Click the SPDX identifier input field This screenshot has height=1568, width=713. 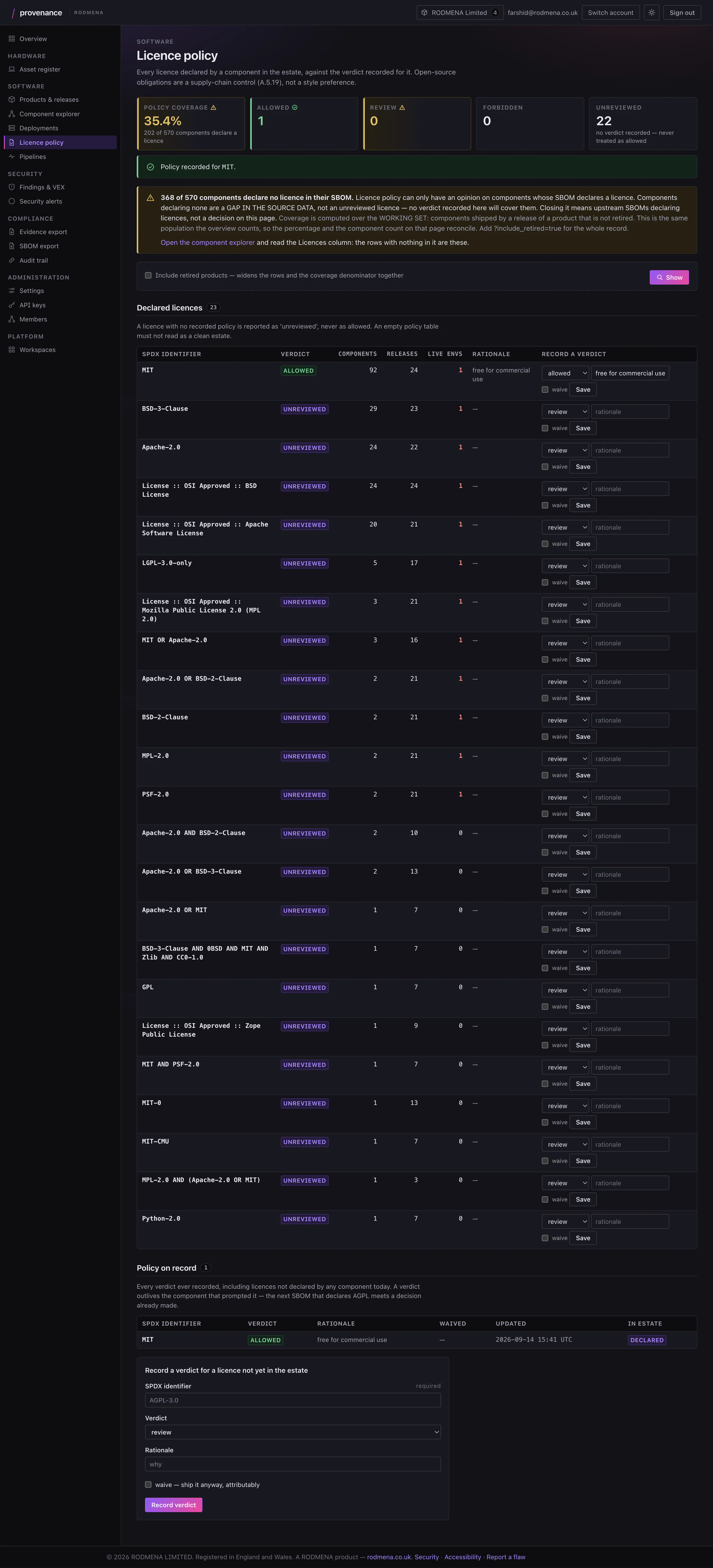pyautogui.click(x=293, y=1400)
